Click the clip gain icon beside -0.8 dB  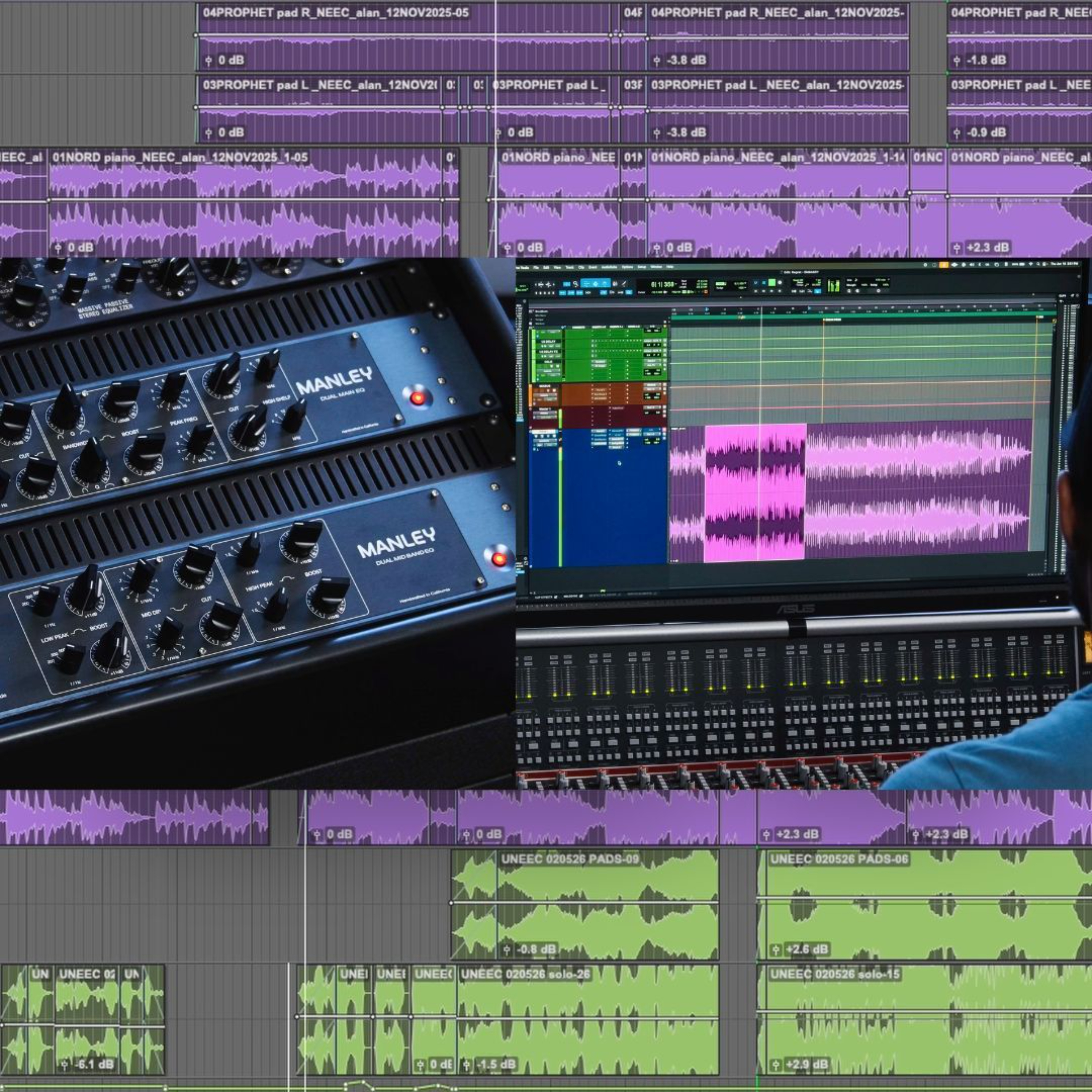click(x=507, y=949)
